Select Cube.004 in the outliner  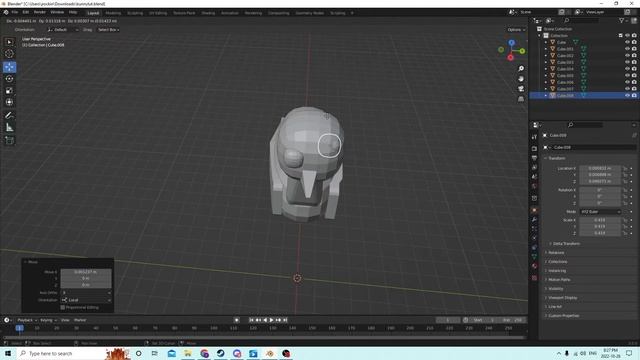565,69
